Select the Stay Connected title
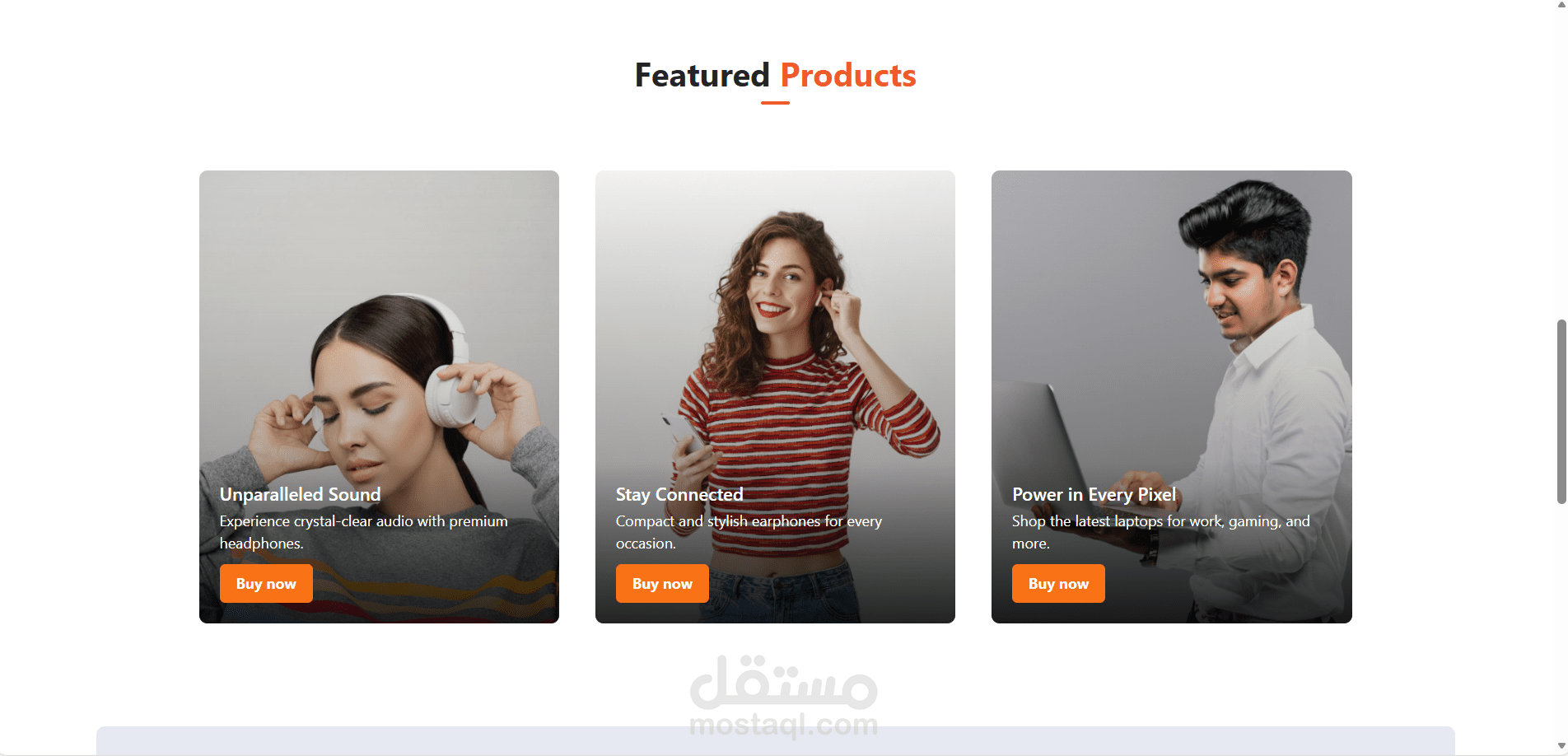The image size is (1568, 756). click(679, 494)
